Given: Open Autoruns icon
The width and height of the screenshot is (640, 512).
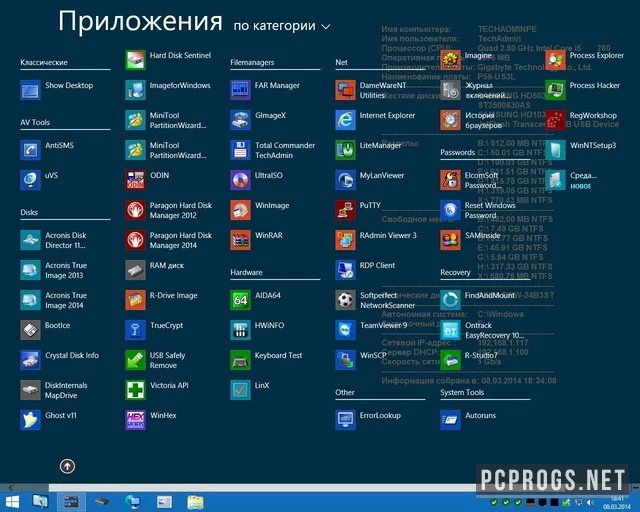Looking at the screenshot, I should pyautogui.click(x=450, y=420).
